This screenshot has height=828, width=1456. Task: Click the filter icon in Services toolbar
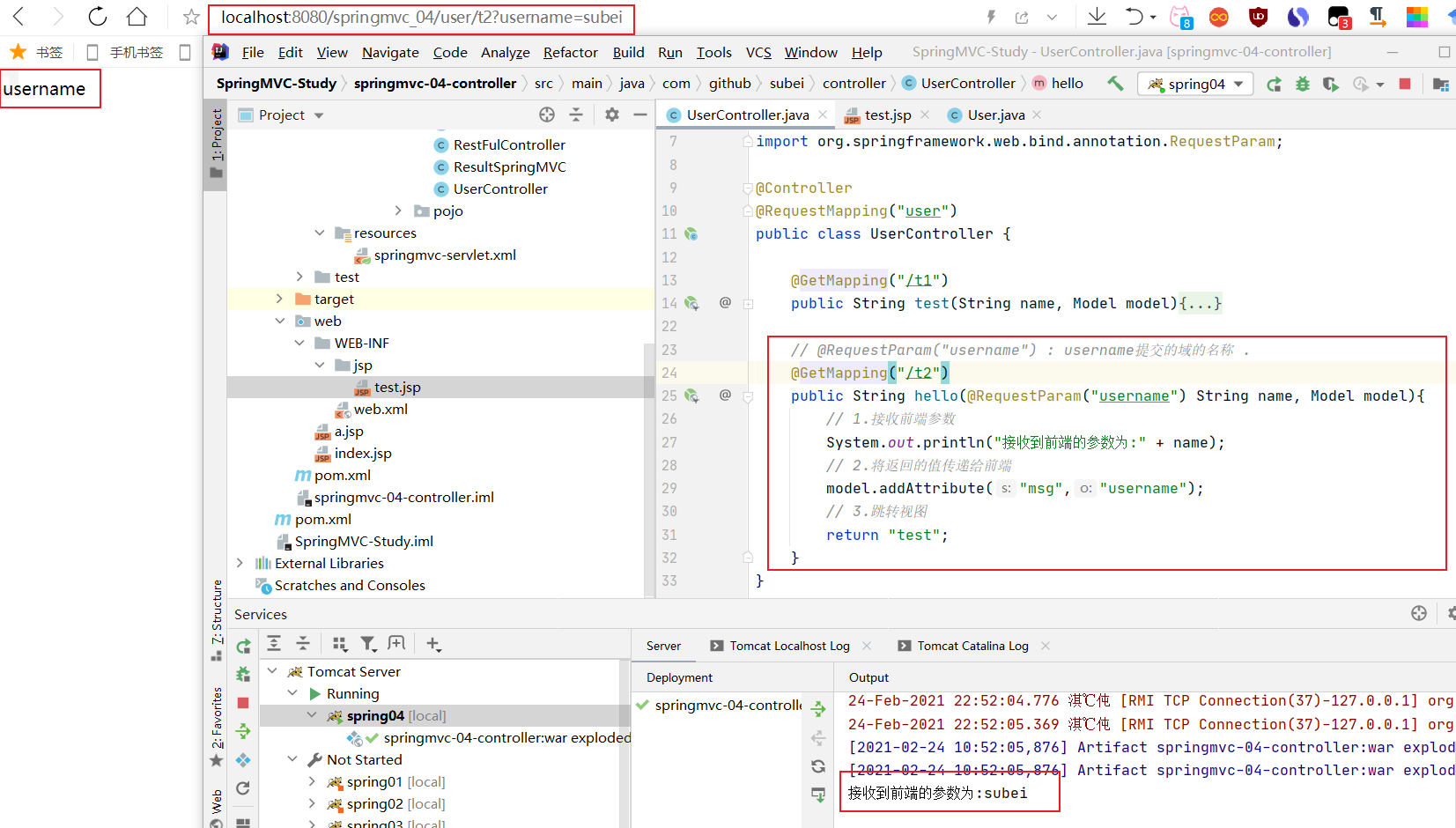click(368, 644)
